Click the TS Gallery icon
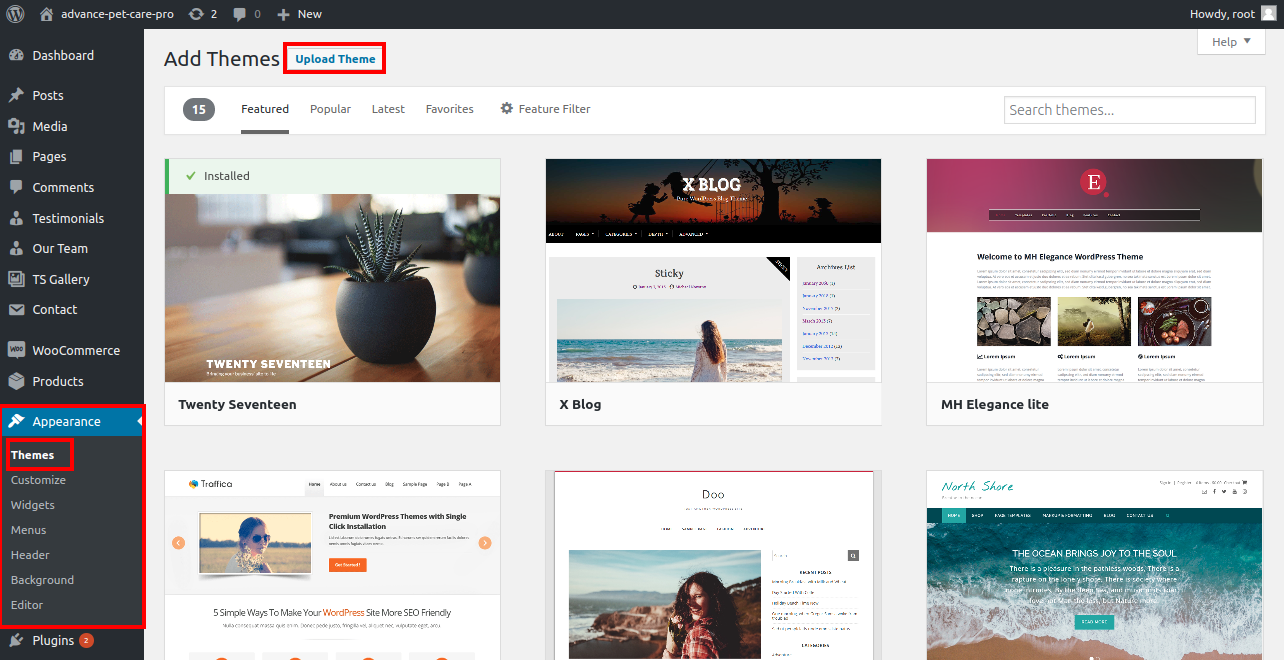Screen dimensions: 1284x660 [16, 280]
